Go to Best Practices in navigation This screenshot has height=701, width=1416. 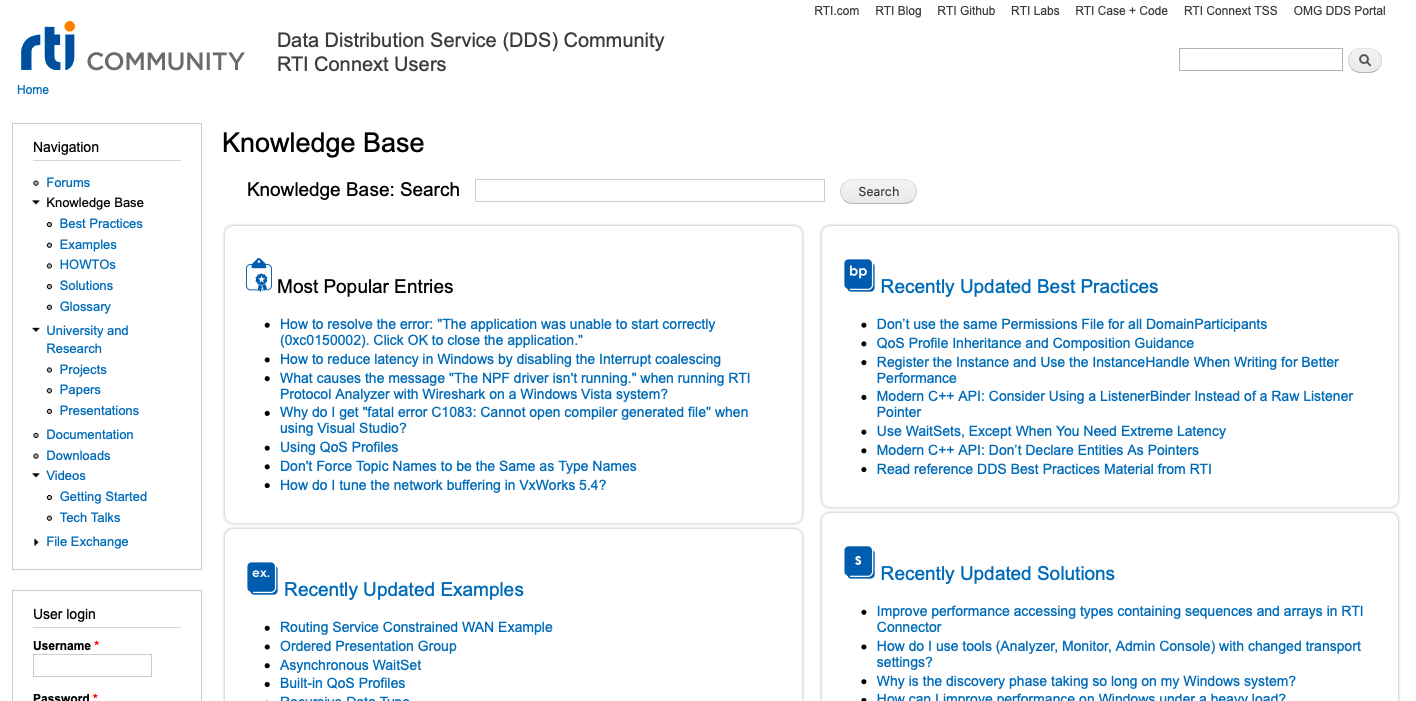click(x=101, y=224)
